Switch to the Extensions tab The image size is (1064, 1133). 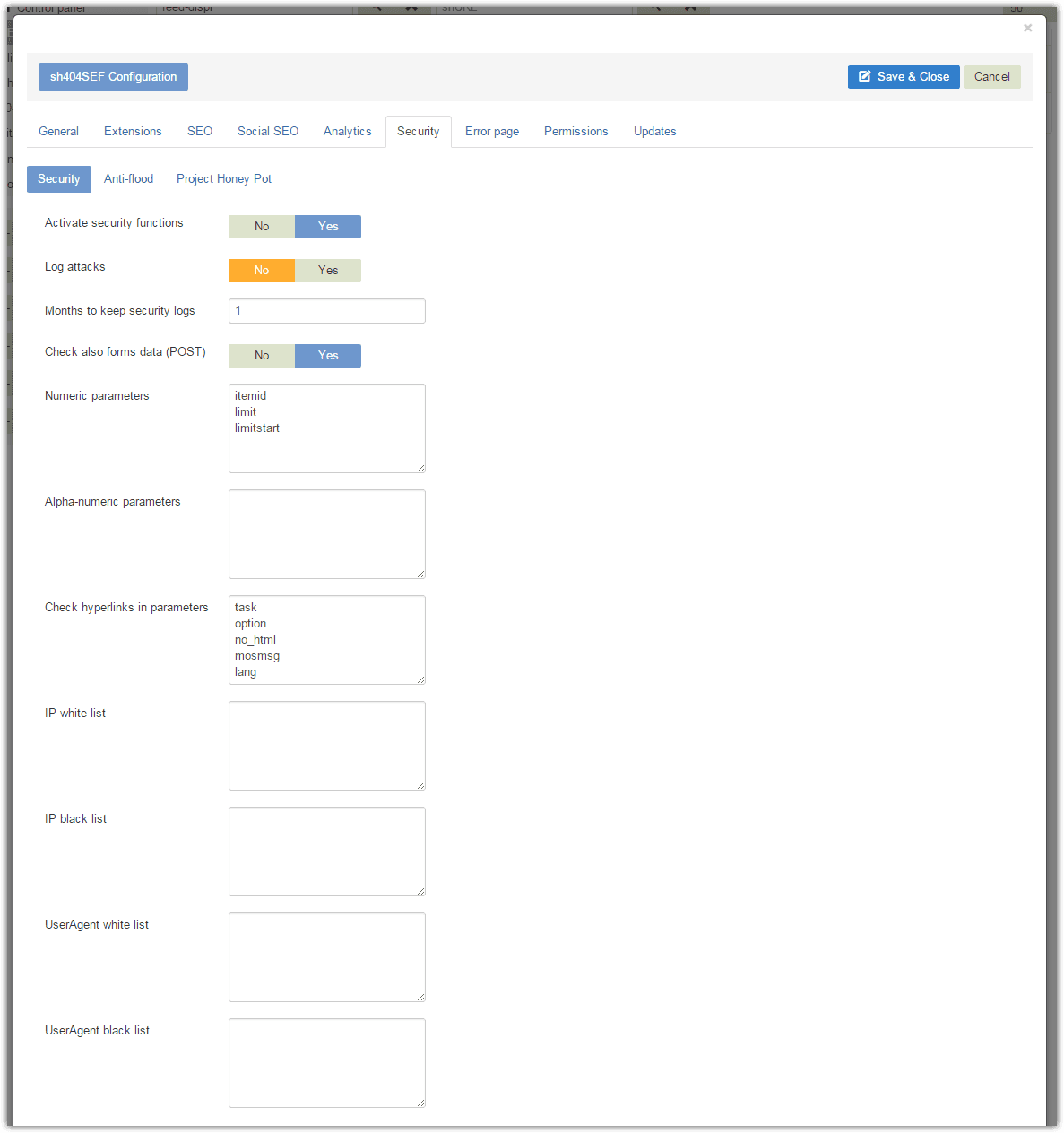(x=133, y=132)
